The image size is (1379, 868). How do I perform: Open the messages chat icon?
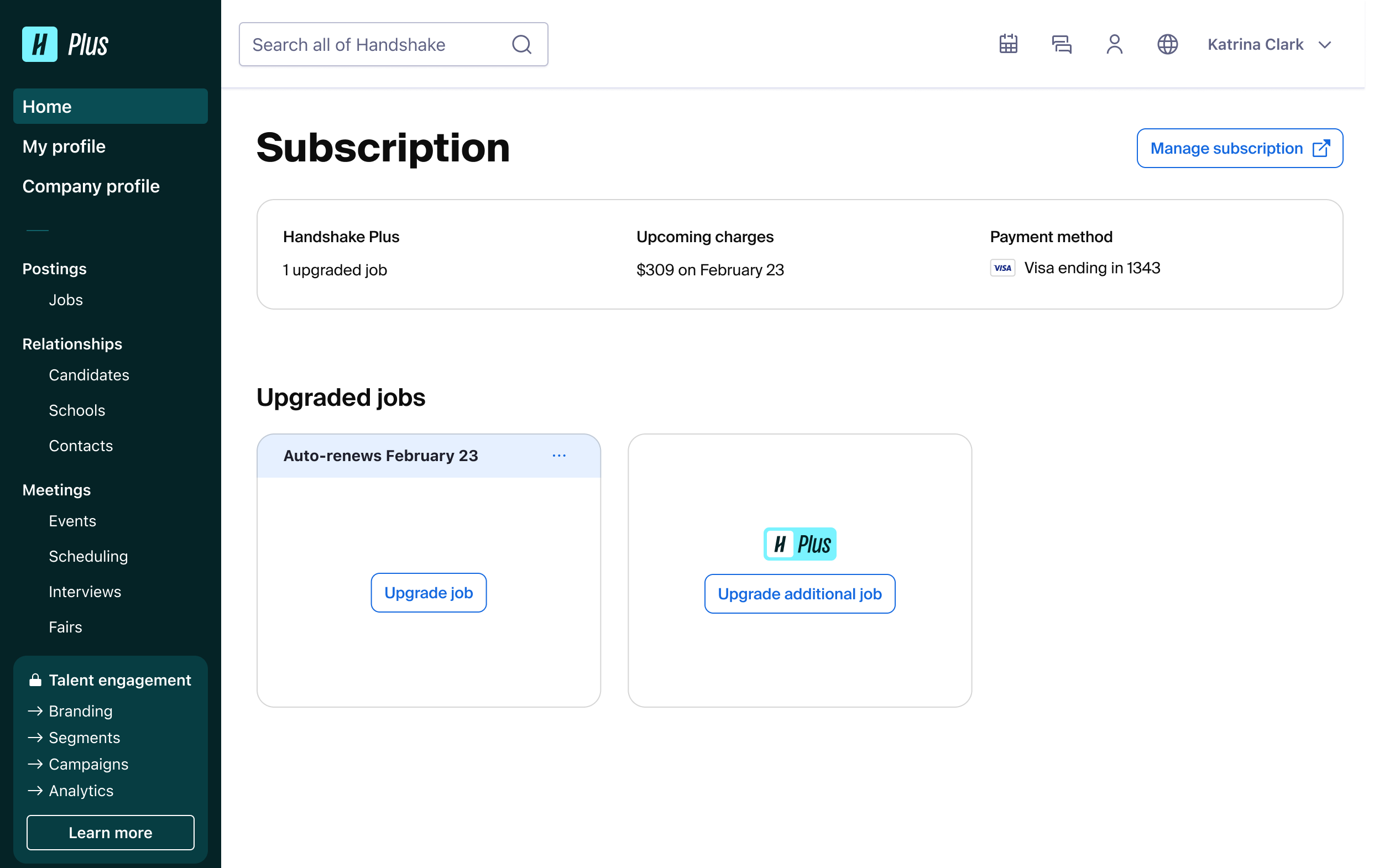1061,44
